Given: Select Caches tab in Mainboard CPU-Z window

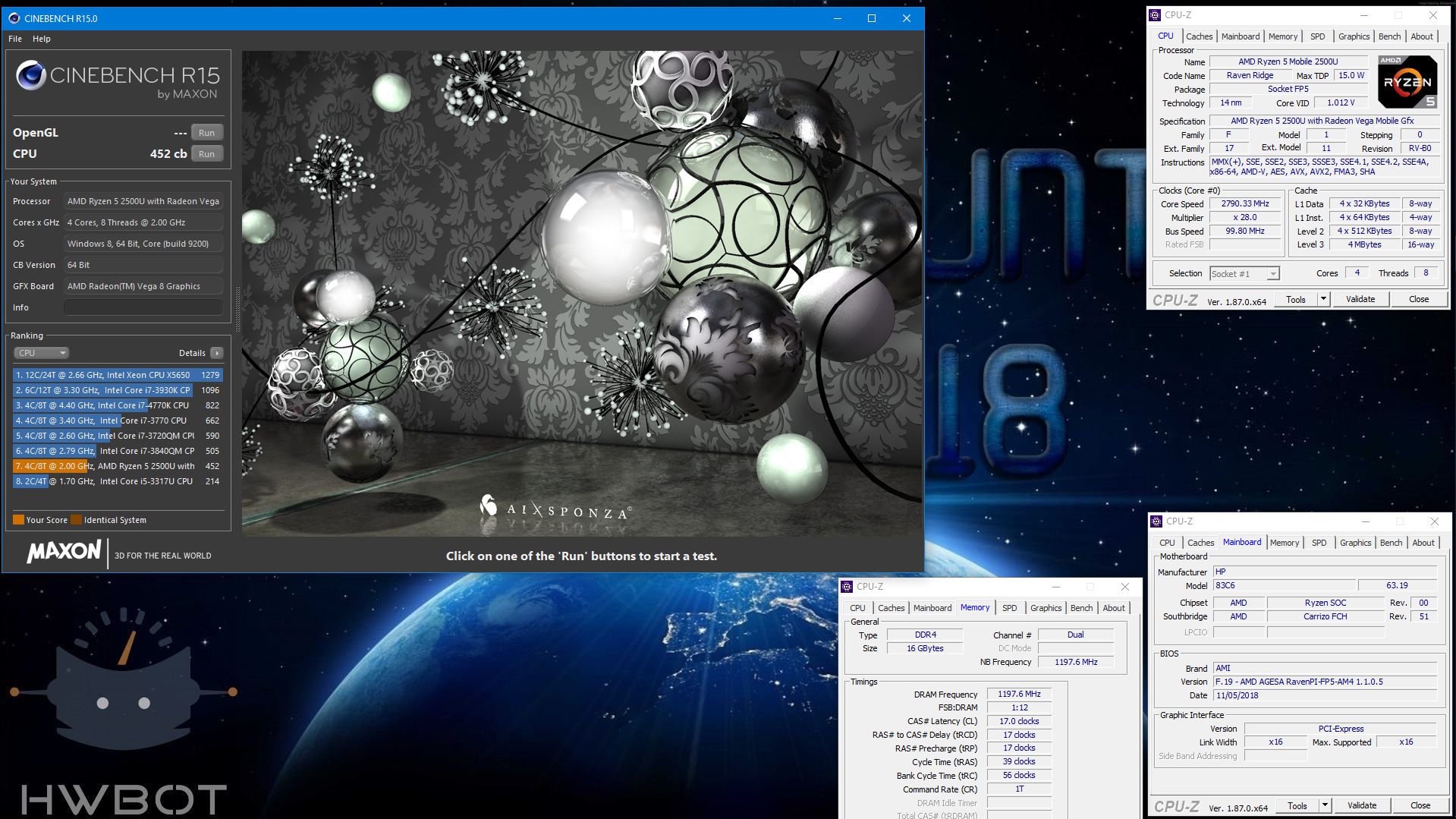Looking at the screenshot, I should [x=1200, y=543].
